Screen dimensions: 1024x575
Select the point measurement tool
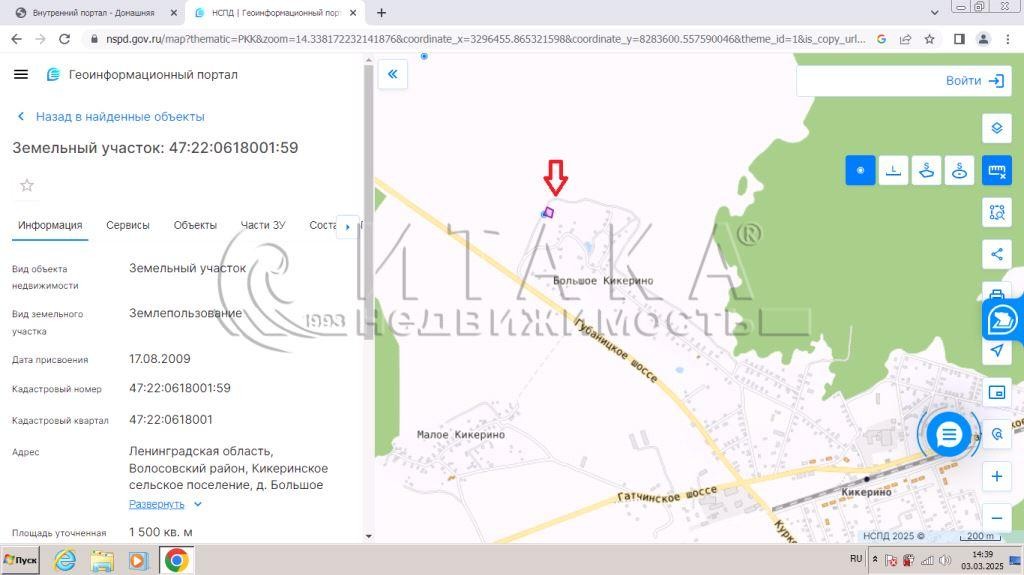click(x=860, y=171)
